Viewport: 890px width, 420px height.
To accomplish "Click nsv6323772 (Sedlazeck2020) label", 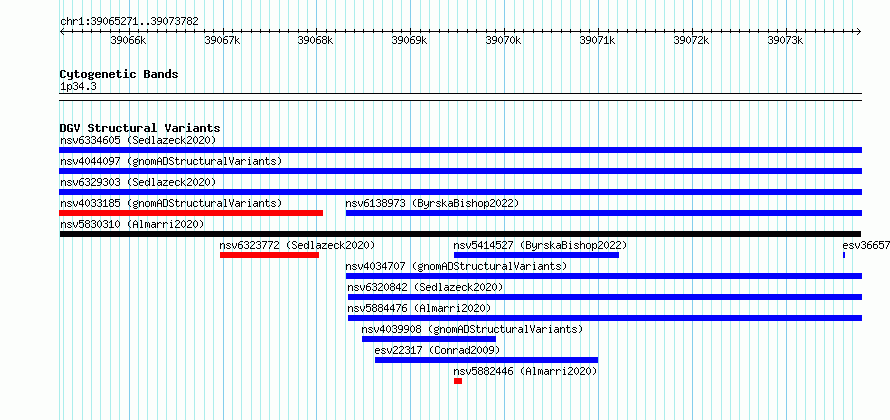I will pos(297,245).
